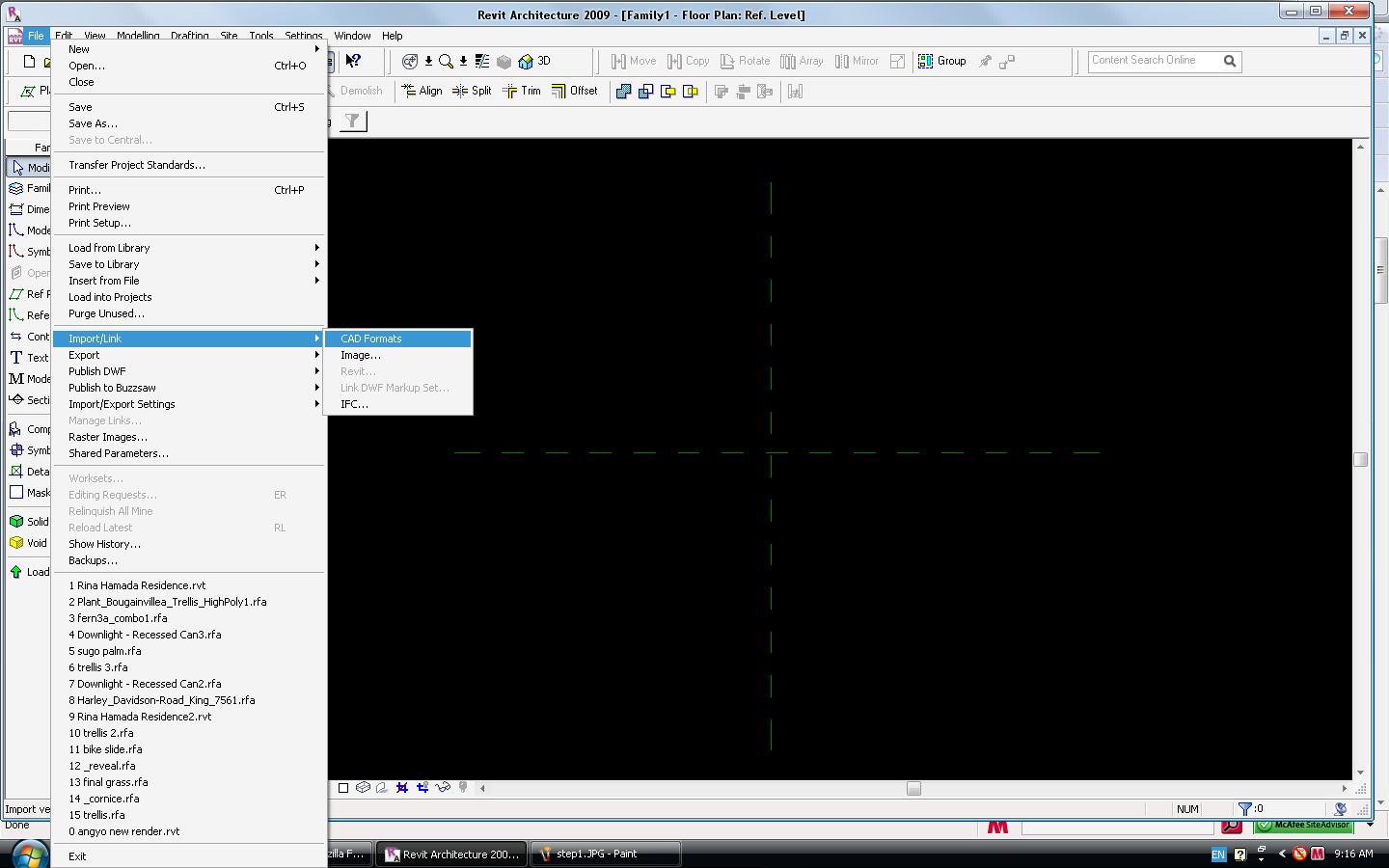Select the Align tool
The height and width of the screenshot is (868, 1389).
pyautogui.click(x=422, y=91)
